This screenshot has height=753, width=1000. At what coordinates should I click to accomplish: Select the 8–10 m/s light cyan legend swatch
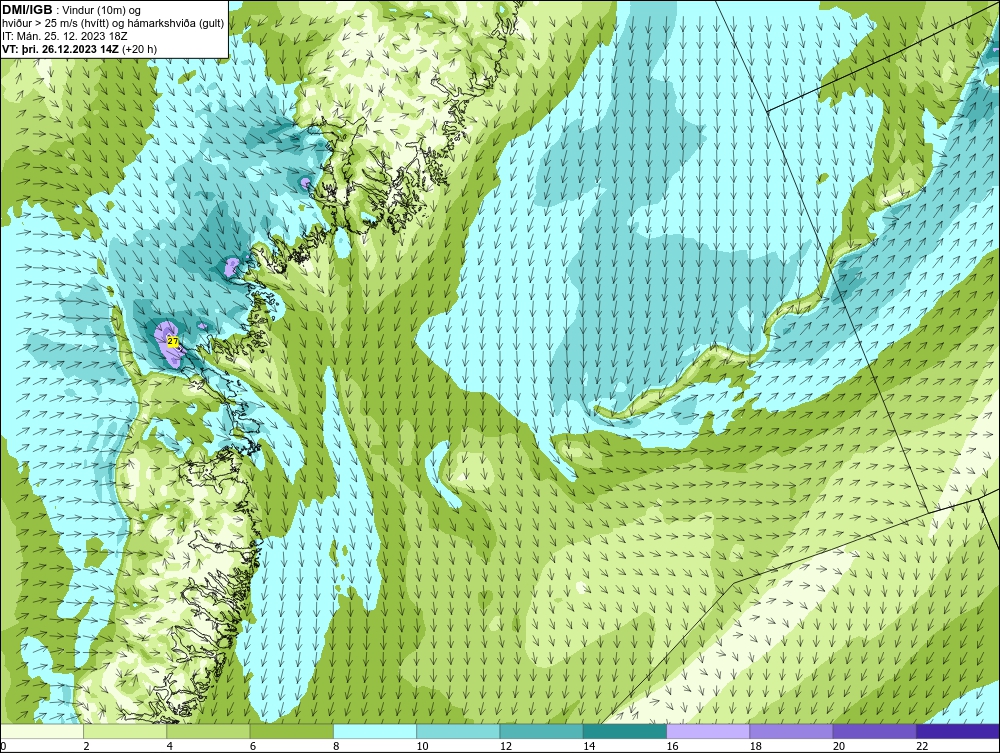(x=374, y=731)
